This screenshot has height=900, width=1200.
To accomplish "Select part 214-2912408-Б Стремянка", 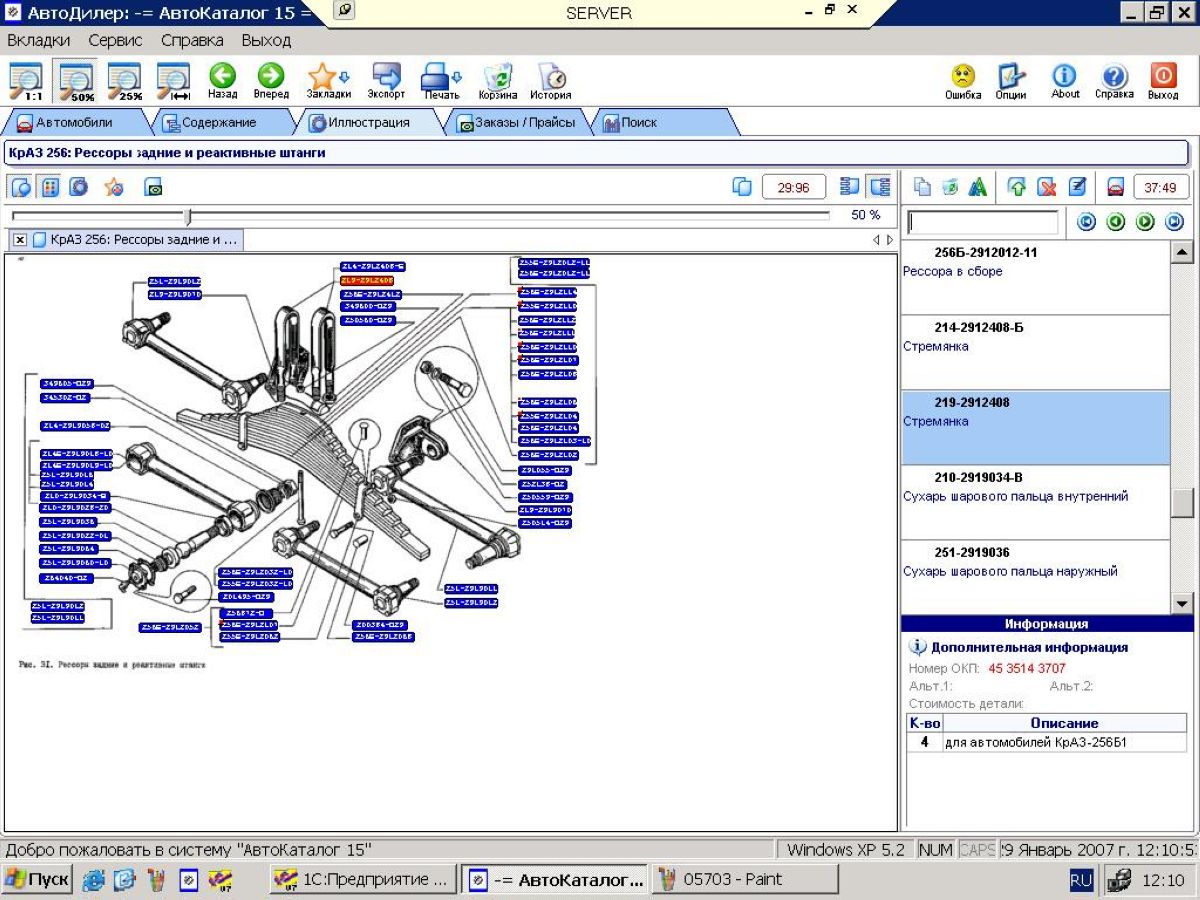I will [1034, 353].
